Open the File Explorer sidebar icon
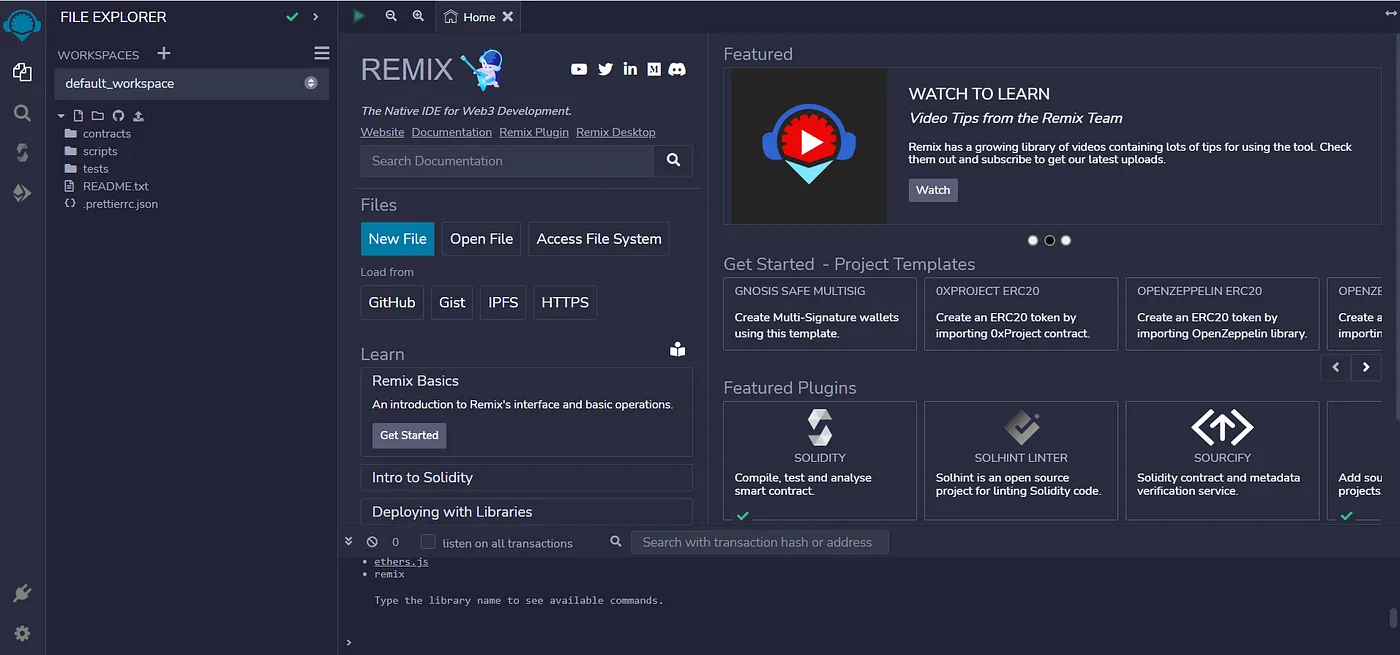1400x655 pixels. [22, 72]
